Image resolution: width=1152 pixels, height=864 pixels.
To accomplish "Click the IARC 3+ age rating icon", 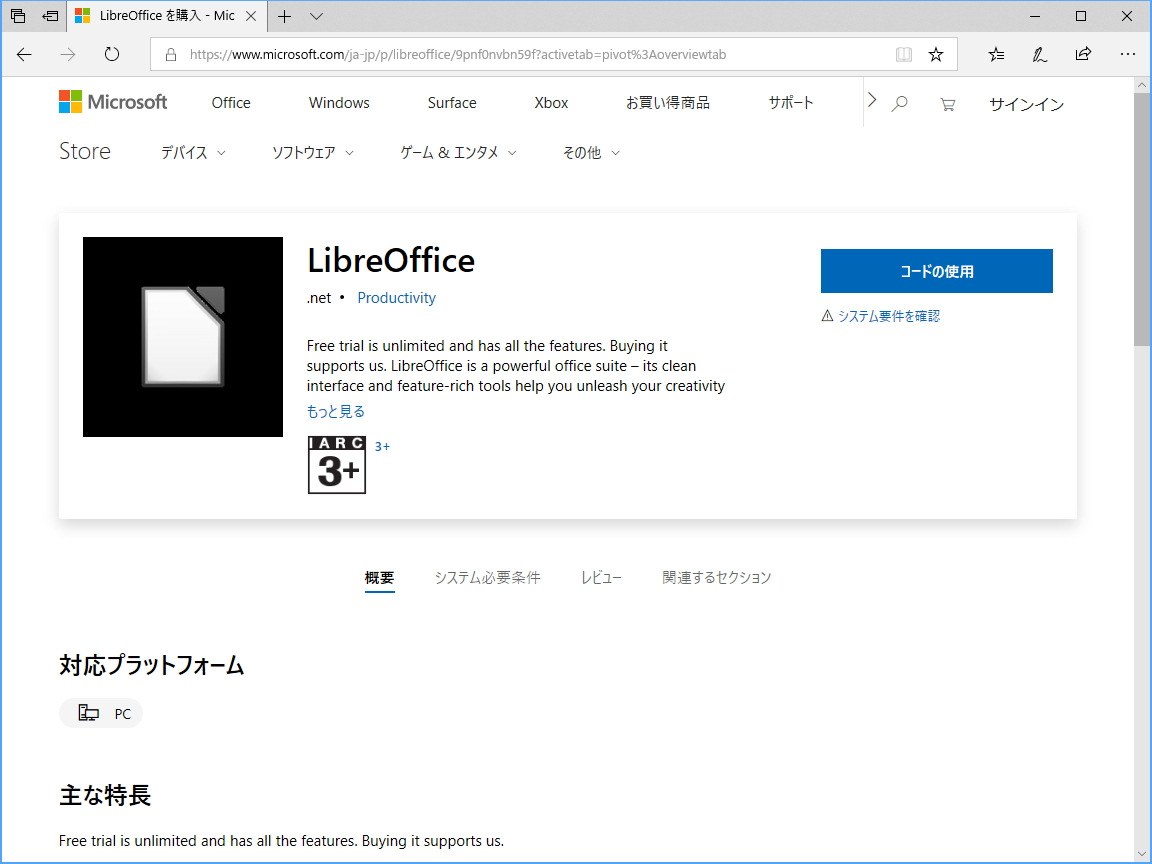I will click(336, 465).
